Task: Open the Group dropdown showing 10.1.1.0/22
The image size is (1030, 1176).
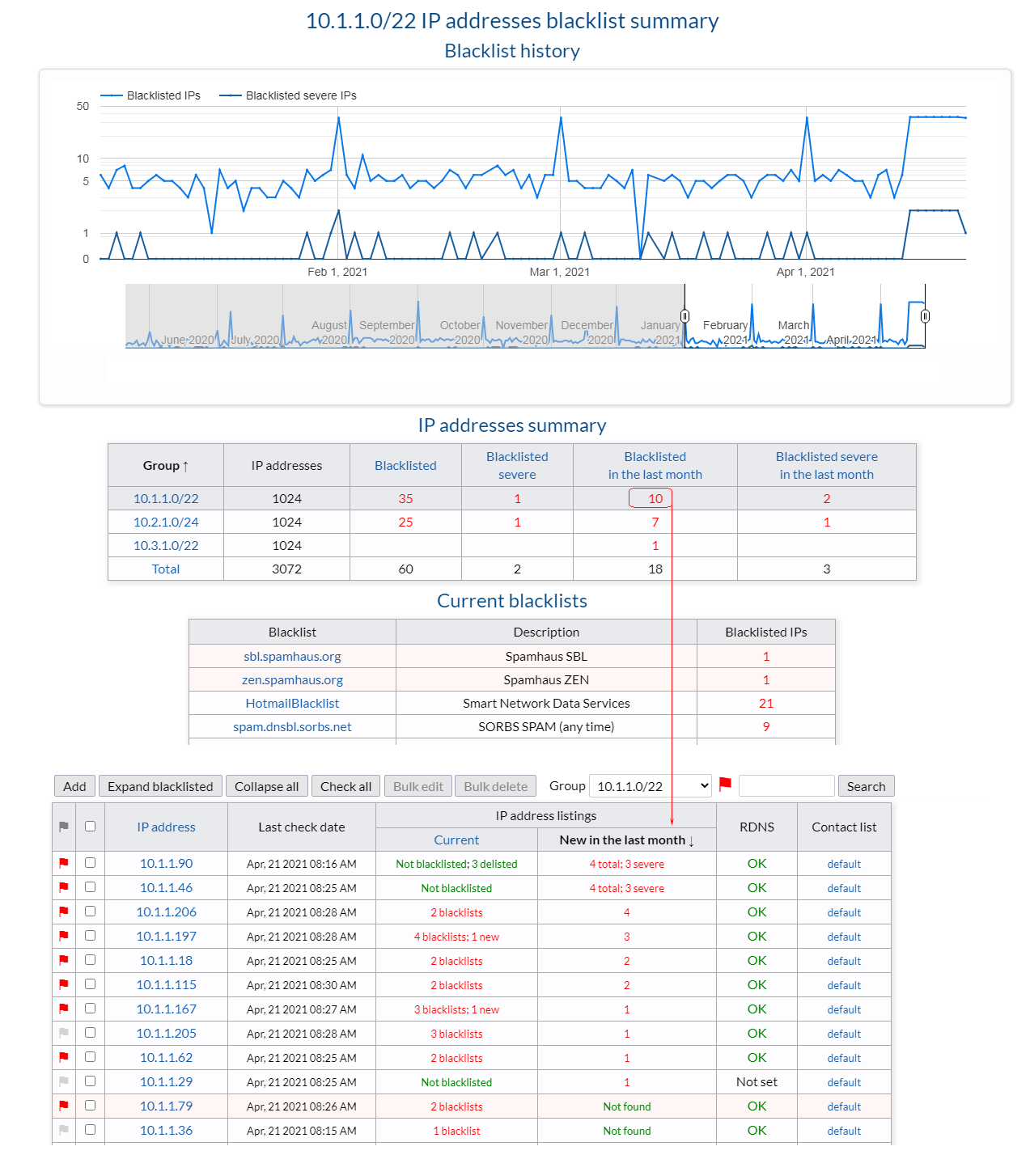Action: [650, 785]
